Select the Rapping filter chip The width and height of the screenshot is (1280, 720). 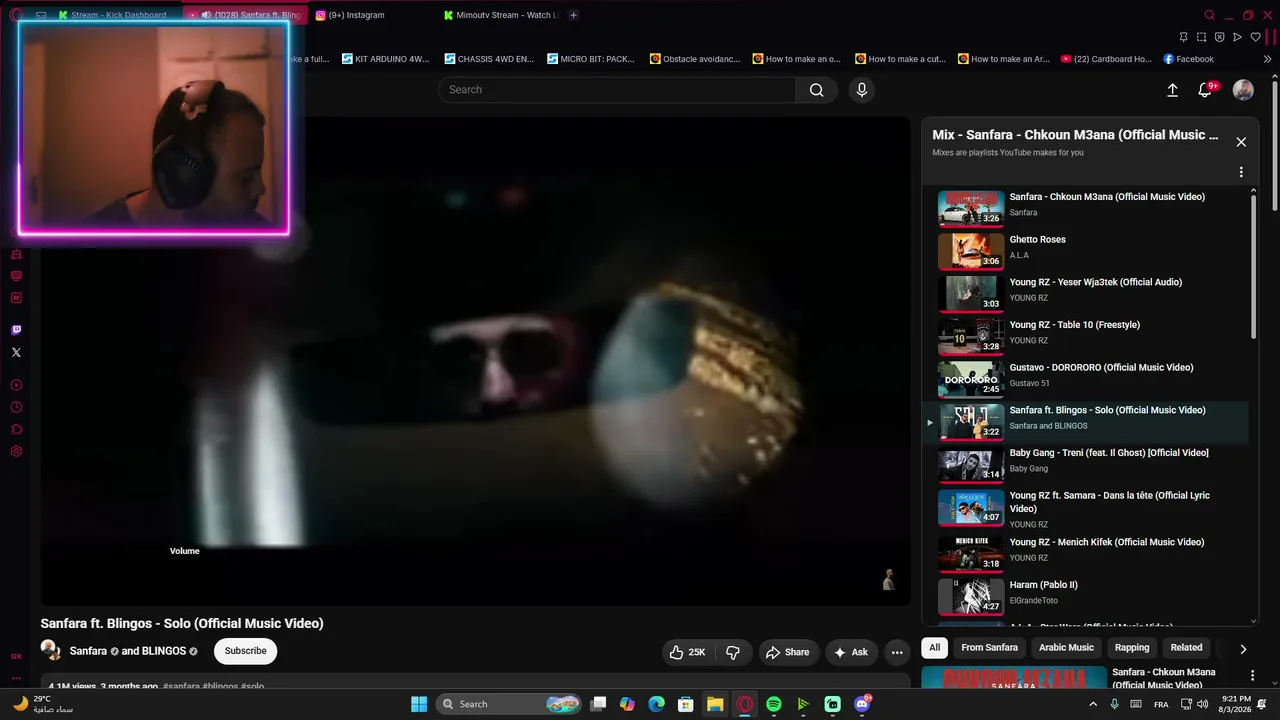coord(1132,648)
